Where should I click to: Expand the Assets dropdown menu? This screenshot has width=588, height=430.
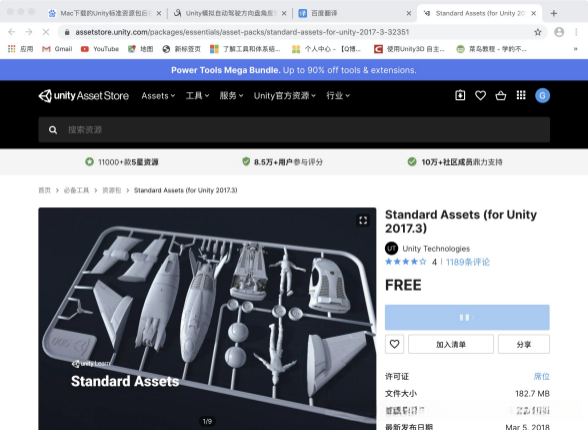coord(158,96)
